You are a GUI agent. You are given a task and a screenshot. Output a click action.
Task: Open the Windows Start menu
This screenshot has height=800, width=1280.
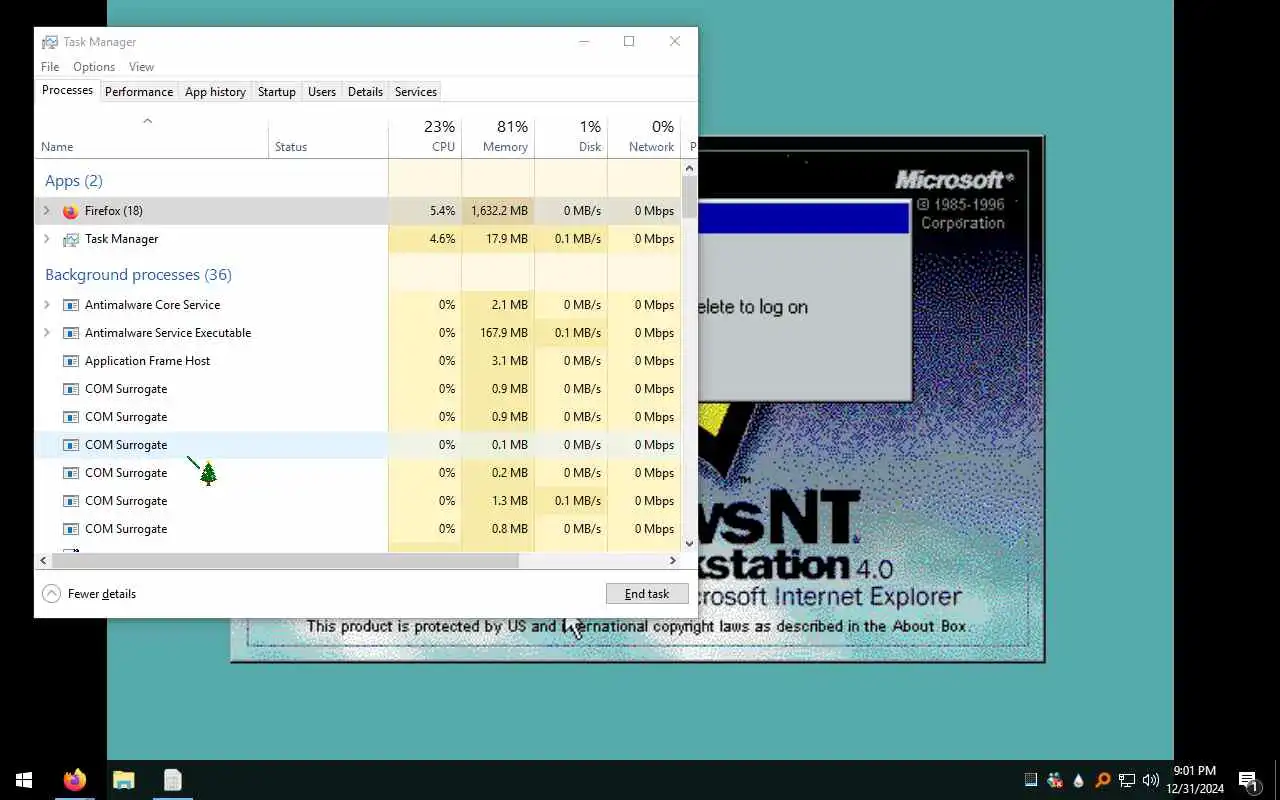(24, 780)
